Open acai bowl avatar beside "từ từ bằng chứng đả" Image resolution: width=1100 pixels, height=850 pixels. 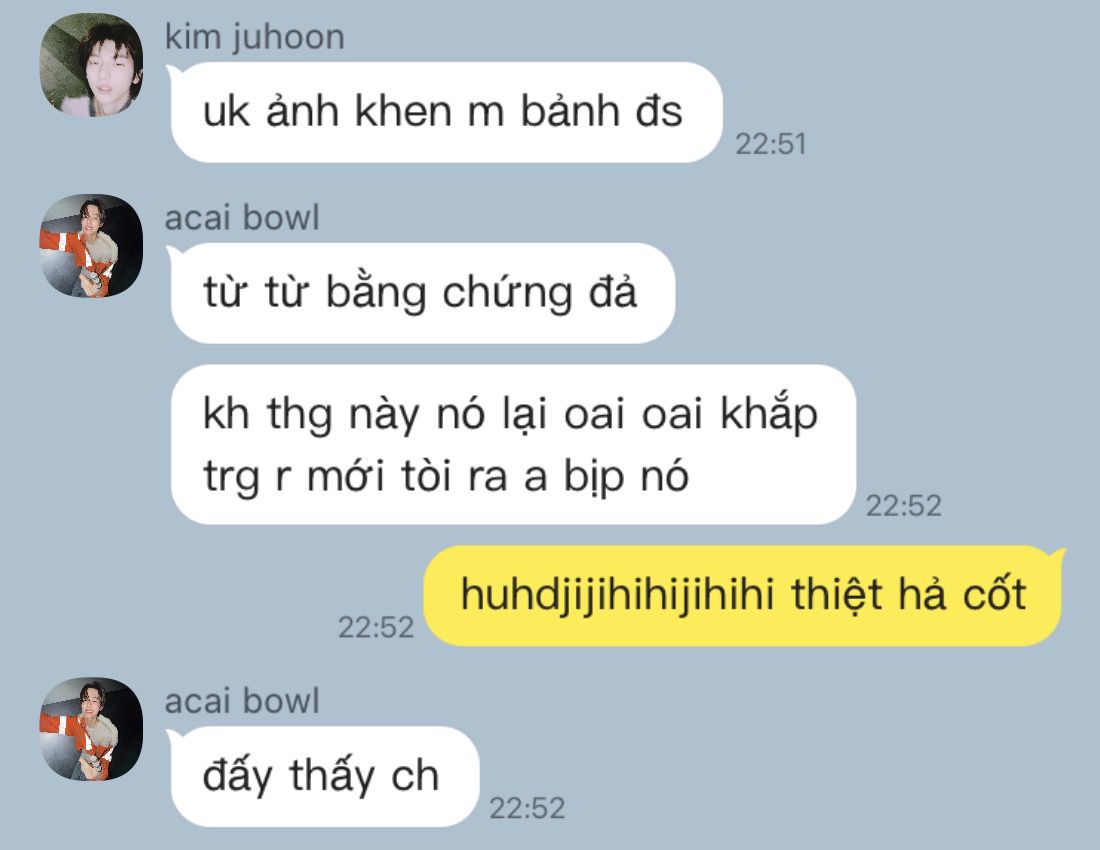(91, 245)
